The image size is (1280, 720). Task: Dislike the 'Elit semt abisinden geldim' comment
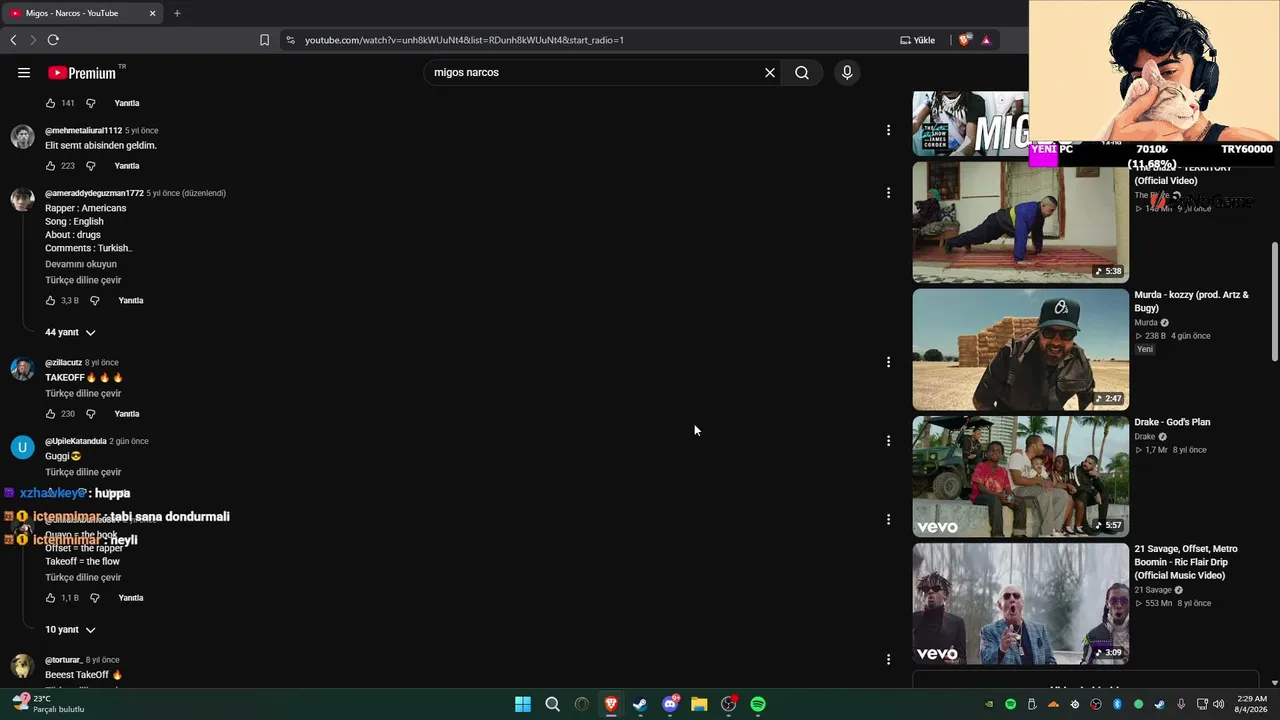pos(90,166)
